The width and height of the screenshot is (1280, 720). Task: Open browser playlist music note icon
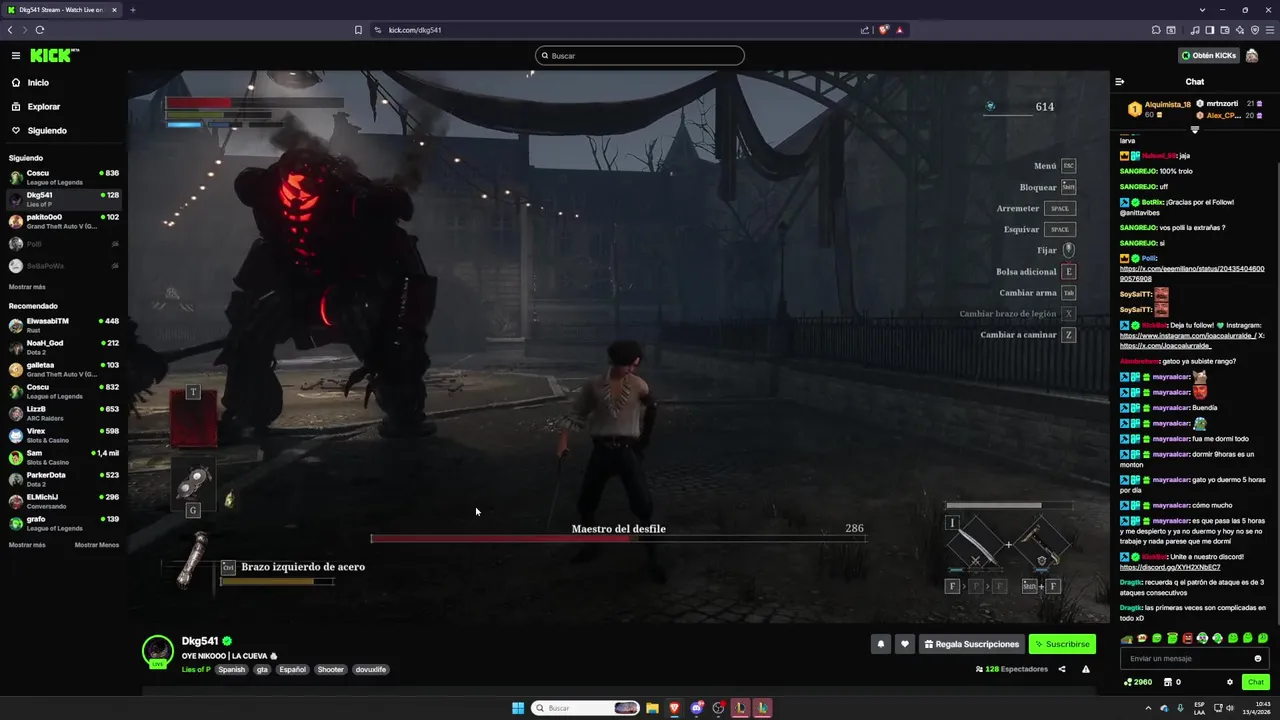(x=1195, y=30)
